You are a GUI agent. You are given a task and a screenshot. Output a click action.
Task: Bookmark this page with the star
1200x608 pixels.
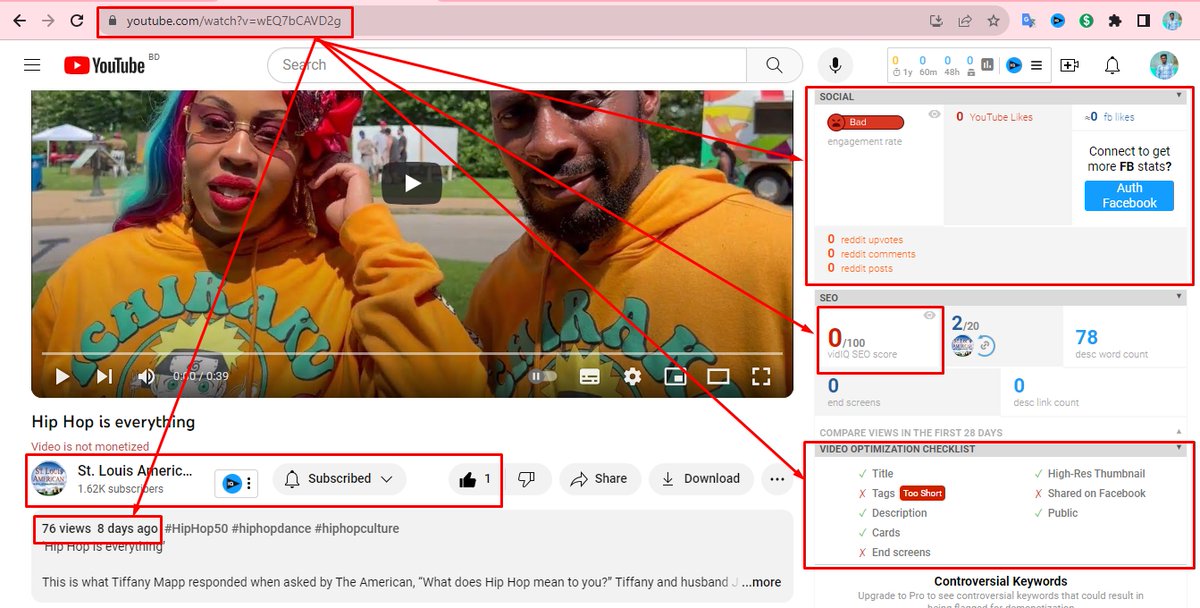point(993,20)
